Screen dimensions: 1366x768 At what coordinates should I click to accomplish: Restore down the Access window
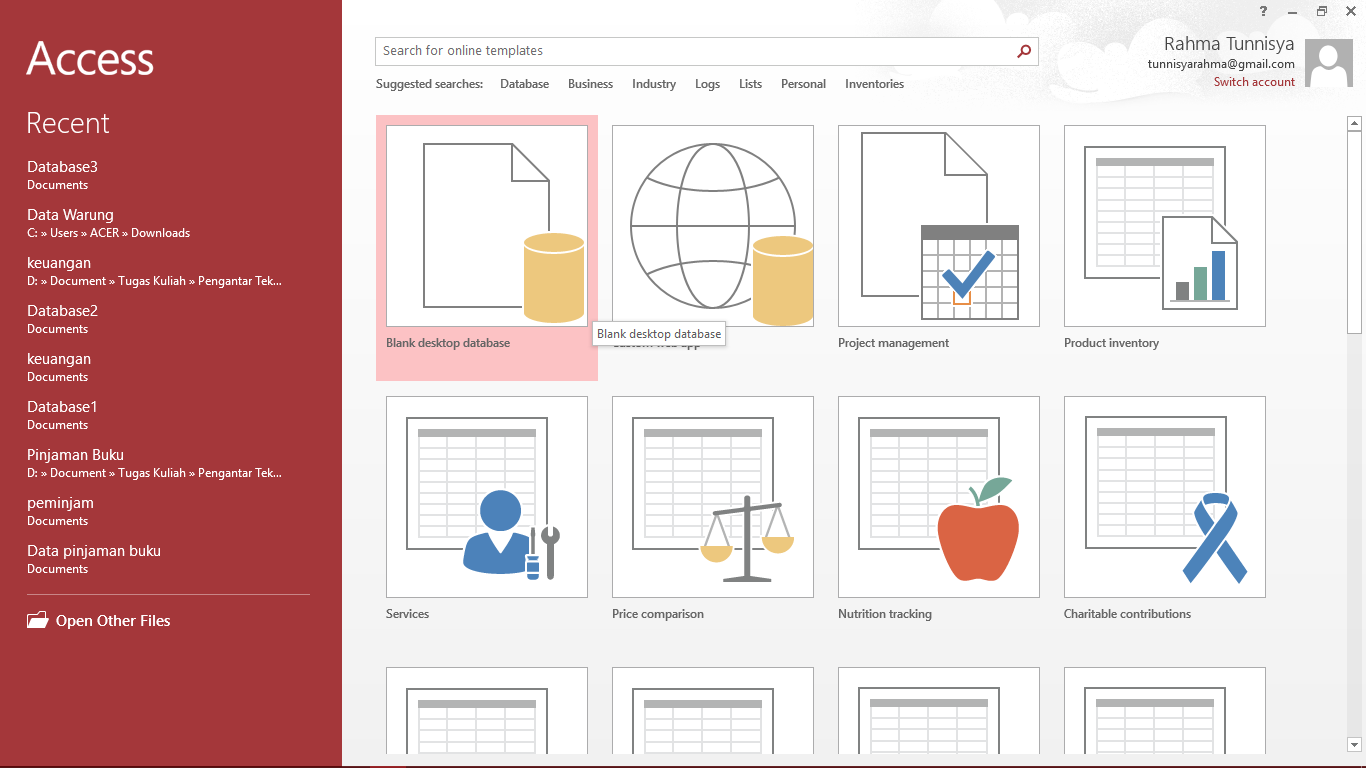(1321, 11)
